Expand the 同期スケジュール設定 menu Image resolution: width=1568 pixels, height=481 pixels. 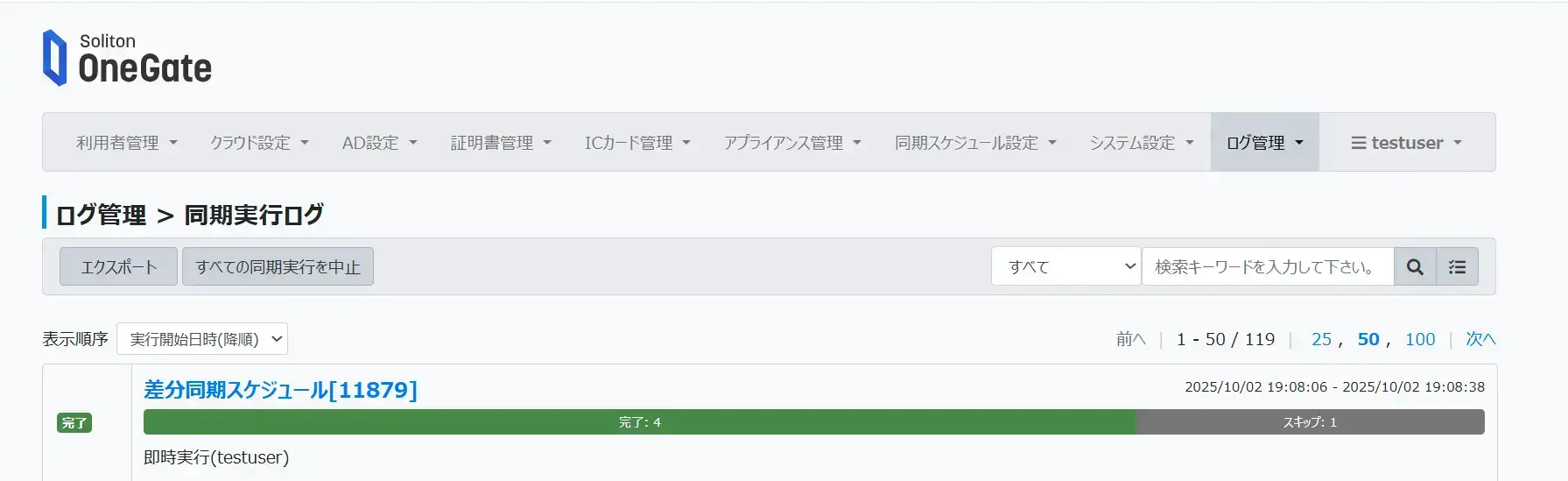click(x=975, y=143)
